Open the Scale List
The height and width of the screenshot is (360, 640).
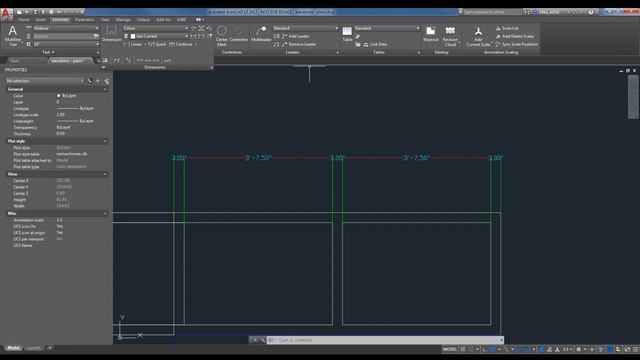[507, 28]
